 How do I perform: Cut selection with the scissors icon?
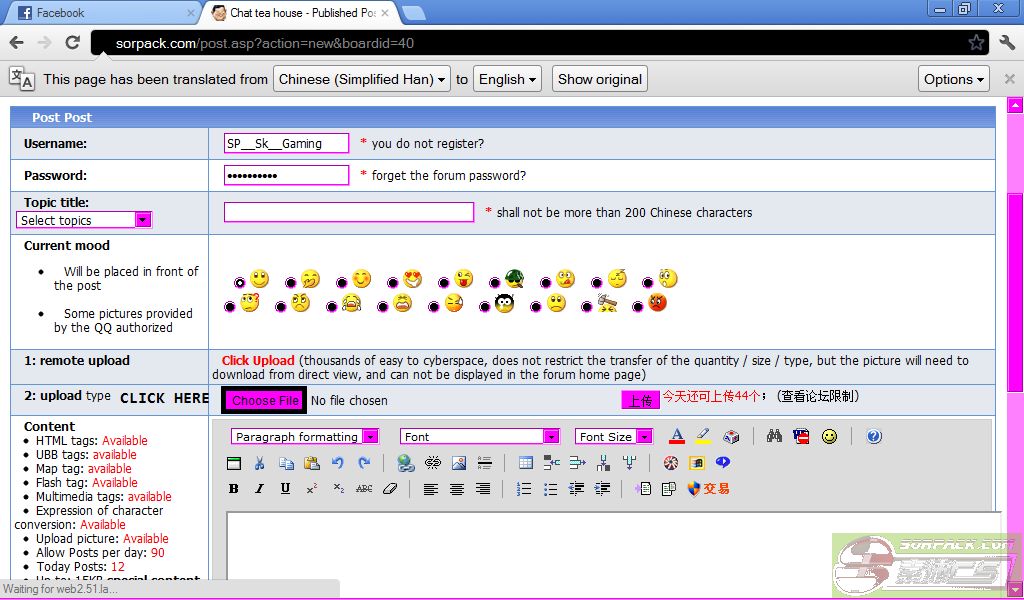(260, 463)
